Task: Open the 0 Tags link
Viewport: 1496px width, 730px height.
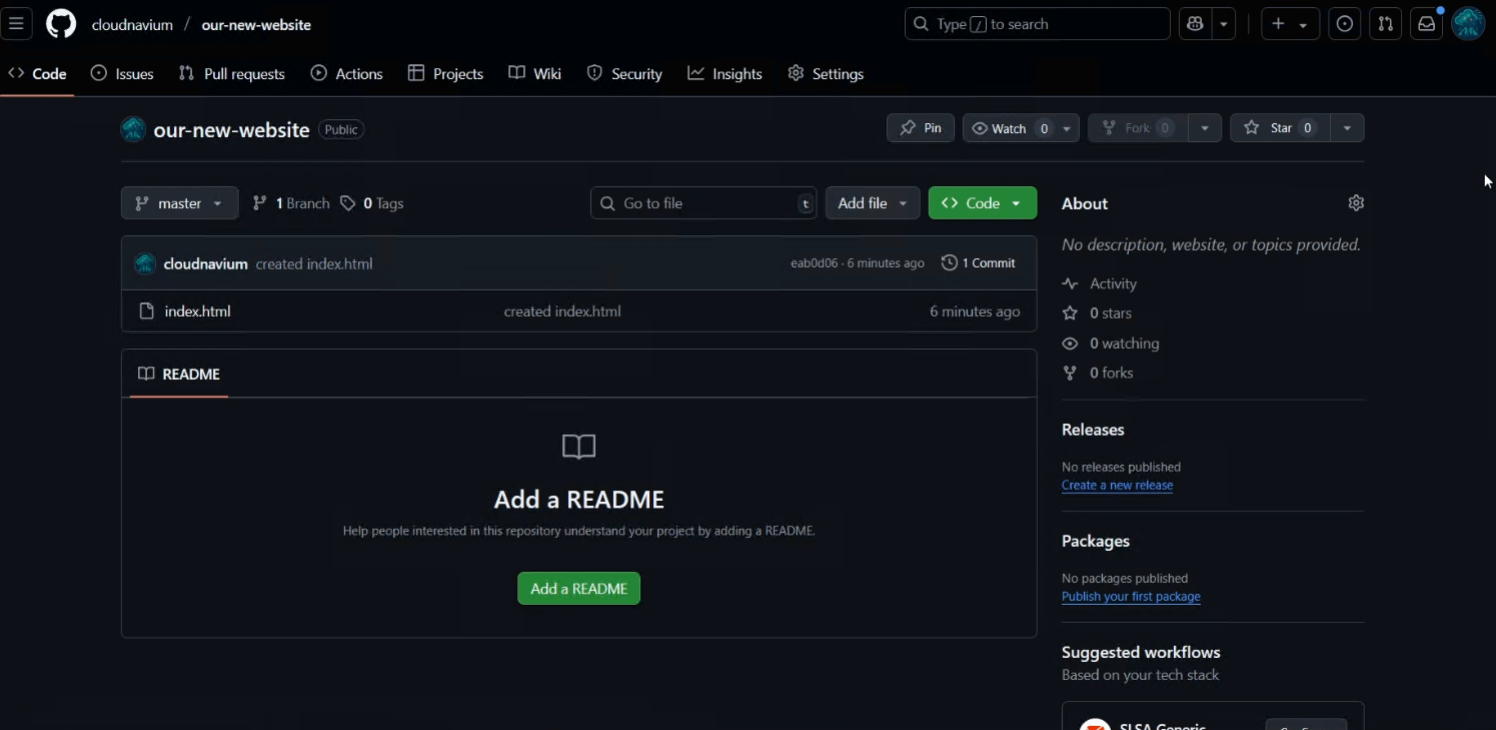Action: click(372, 203)
